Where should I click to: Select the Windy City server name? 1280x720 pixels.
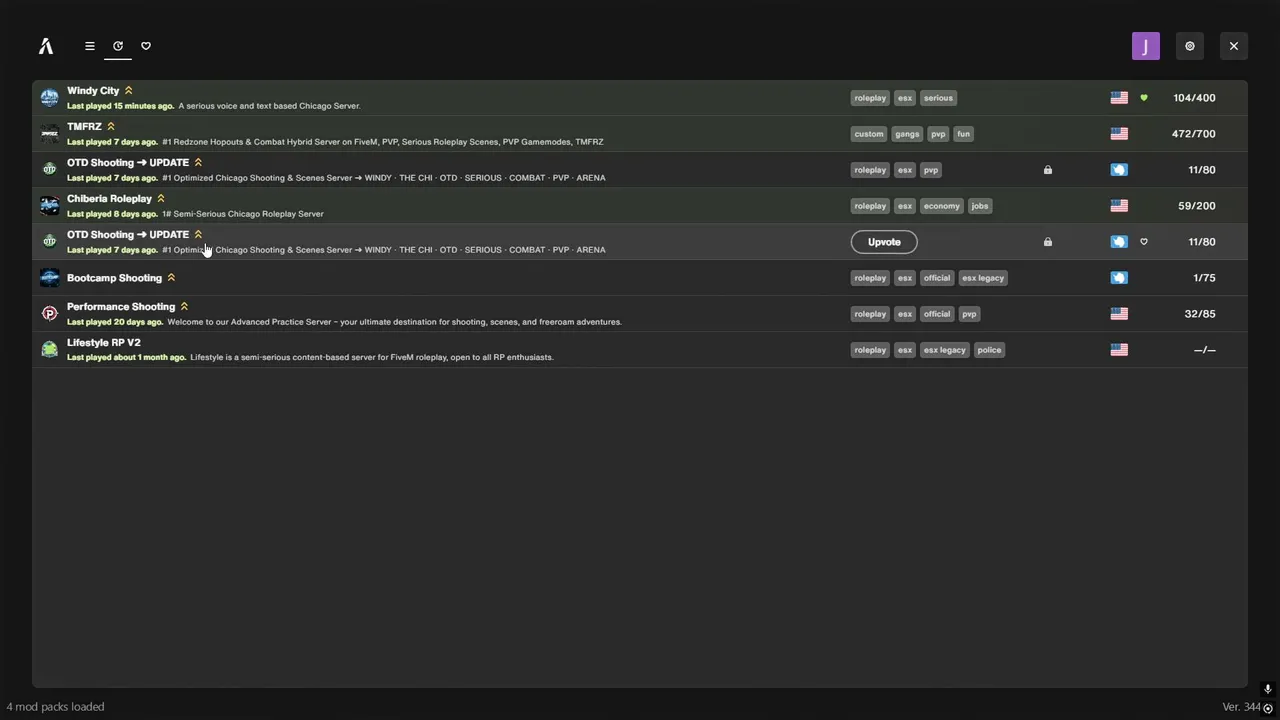click(x=93, y=91)
